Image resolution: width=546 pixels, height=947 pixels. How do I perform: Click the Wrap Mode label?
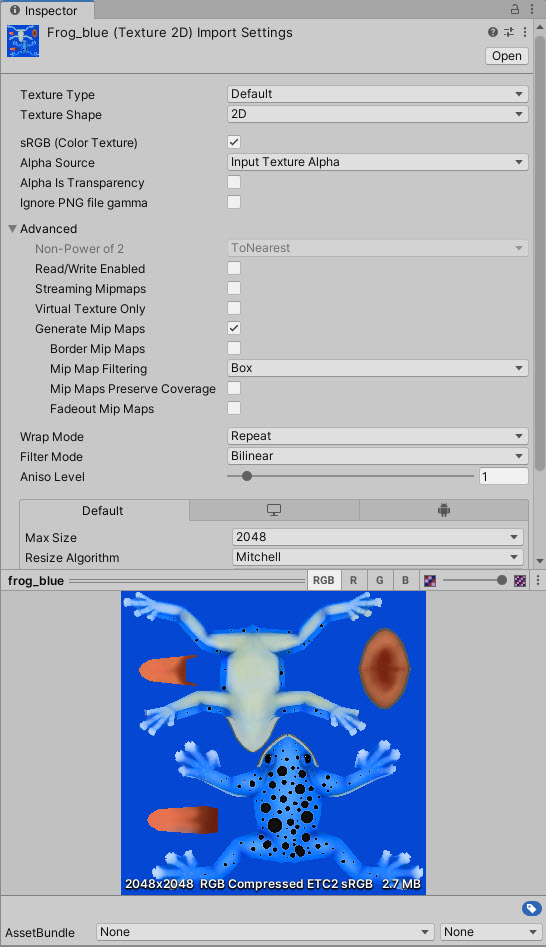click(52, 437)
